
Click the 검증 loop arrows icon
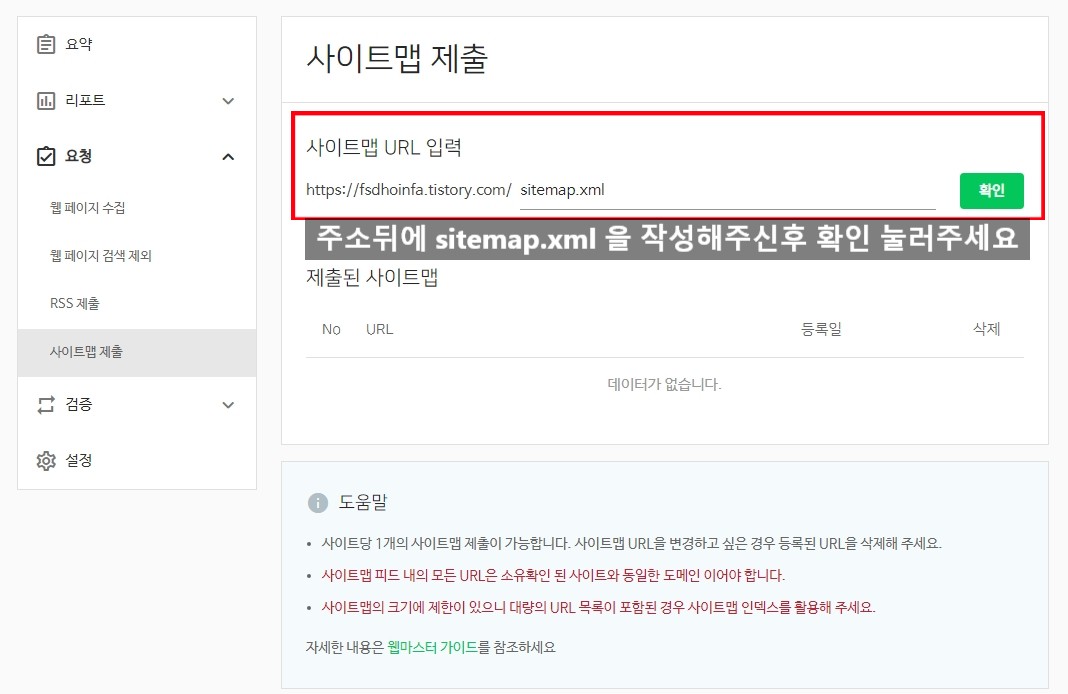(x=46, y=405)
